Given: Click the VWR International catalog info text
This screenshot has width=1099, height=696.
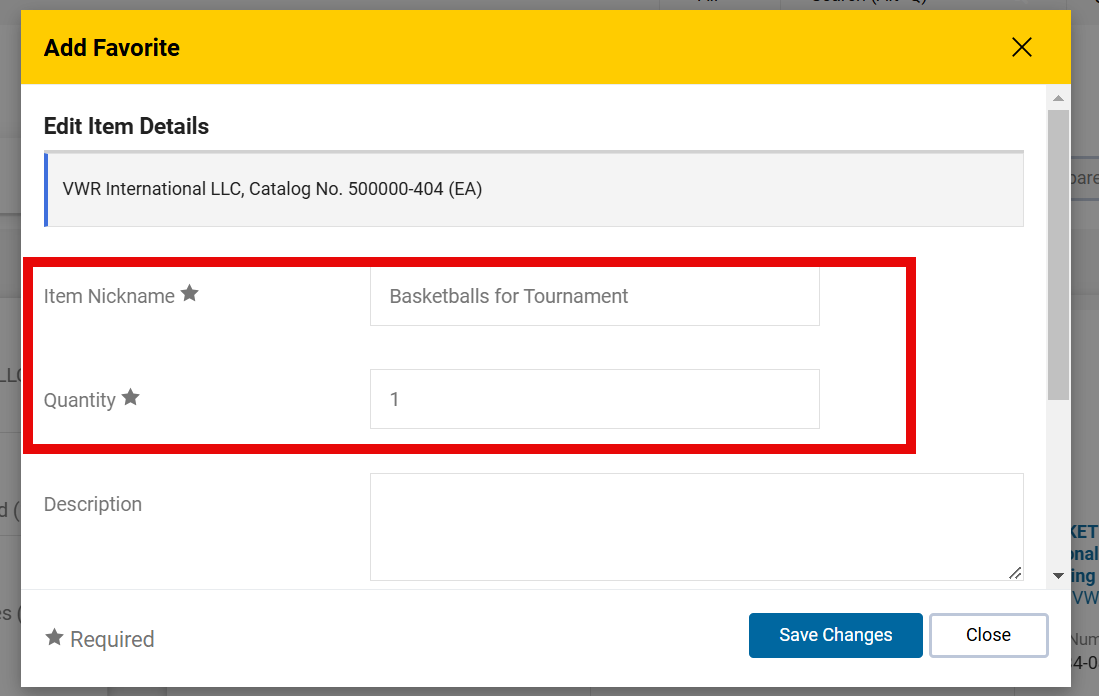Looking at the screenshot, I should (272, 189).
